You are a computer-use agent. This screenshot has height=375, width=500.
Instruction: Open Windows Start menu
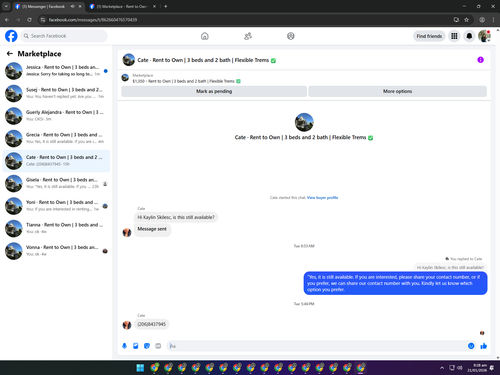click(x=140, y=368)
